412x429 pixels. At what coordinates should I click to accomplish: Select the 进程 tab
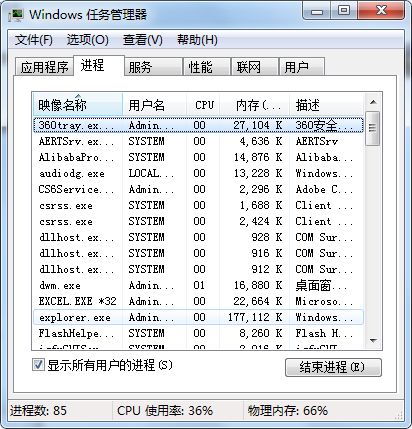click(99, 65)
